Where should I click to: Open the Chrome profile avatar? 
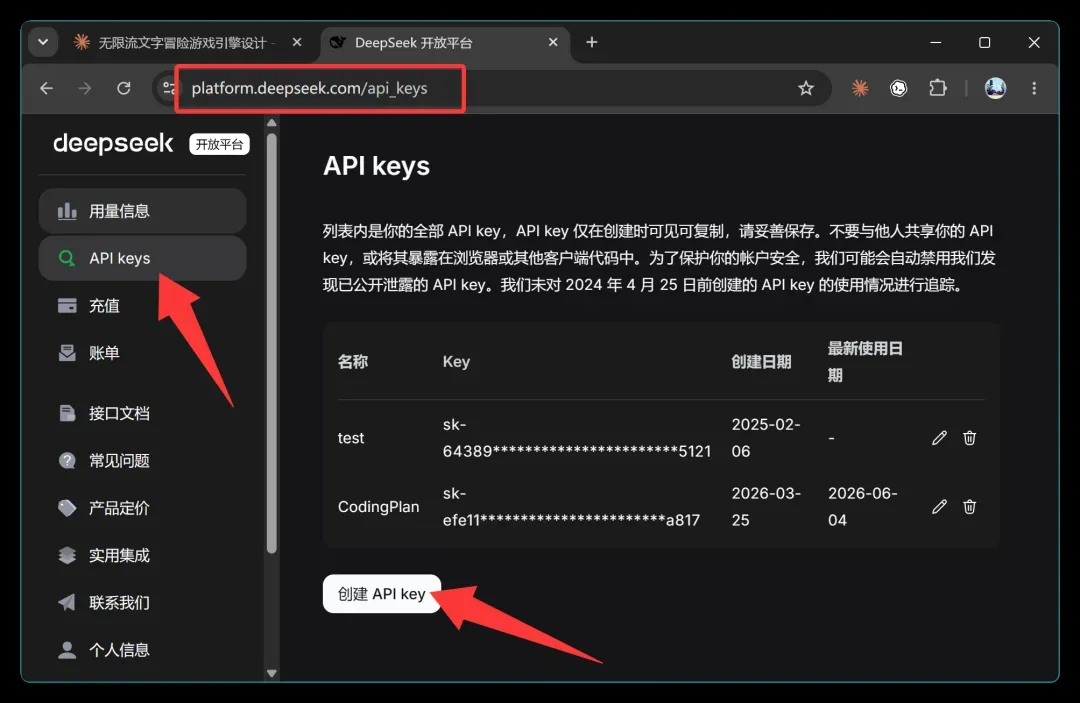[995, 88]
